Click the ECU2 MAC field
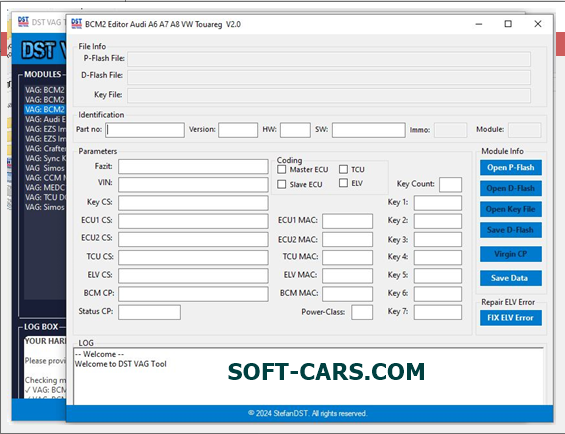This screenshot has height=434, width=565. pos(347,239)
